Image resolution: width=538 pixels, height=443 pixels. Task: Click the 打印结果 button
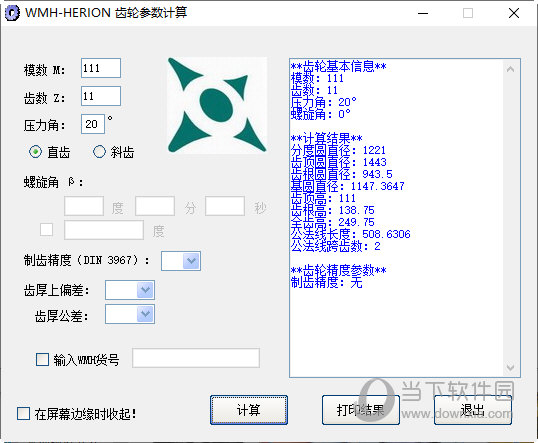pos(361,410)
